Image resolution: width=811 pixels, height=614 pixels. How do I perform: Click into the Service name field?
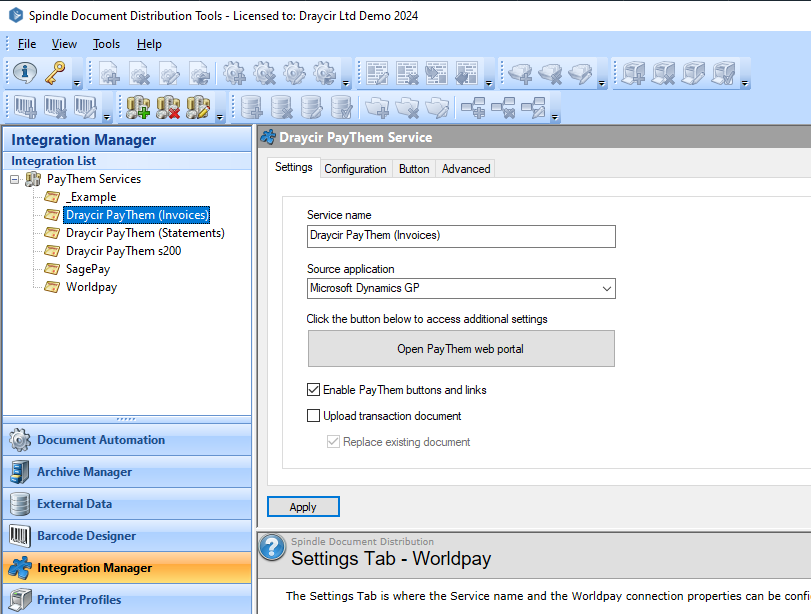[461, 236]
